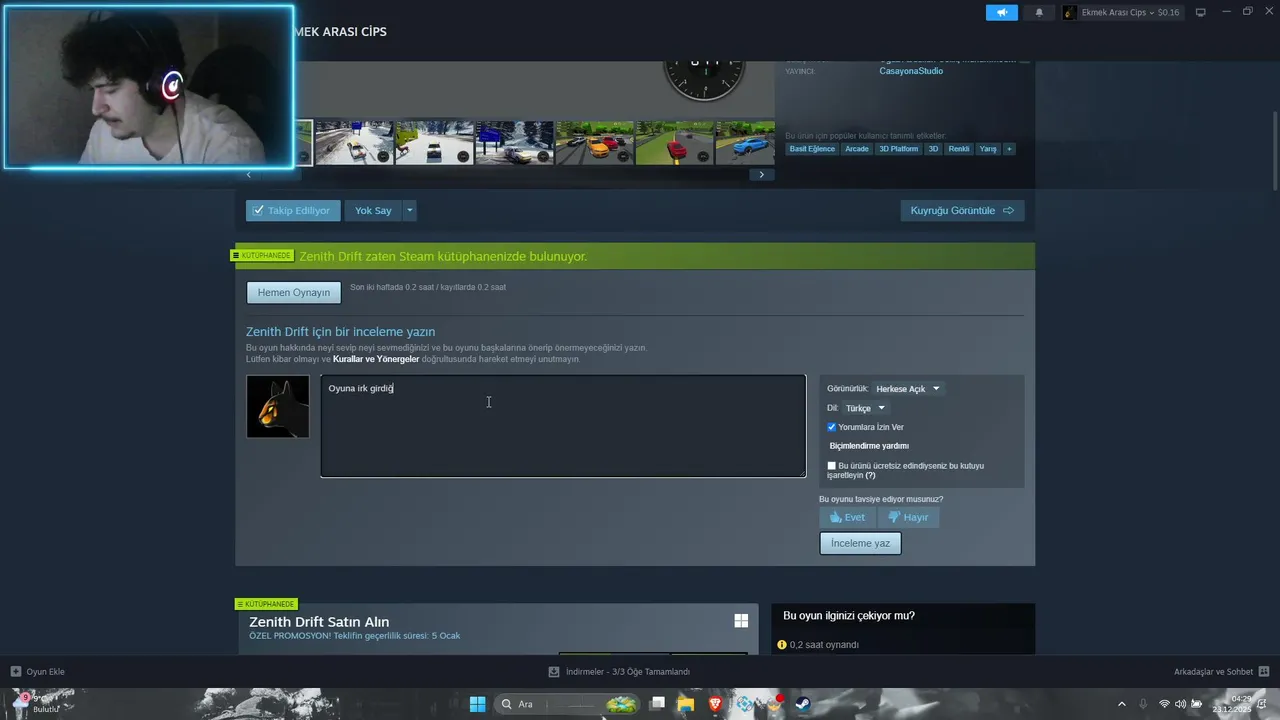
Task: Open Task View on the taskbar
Action: pyautogui.click(x=657, y=704)
